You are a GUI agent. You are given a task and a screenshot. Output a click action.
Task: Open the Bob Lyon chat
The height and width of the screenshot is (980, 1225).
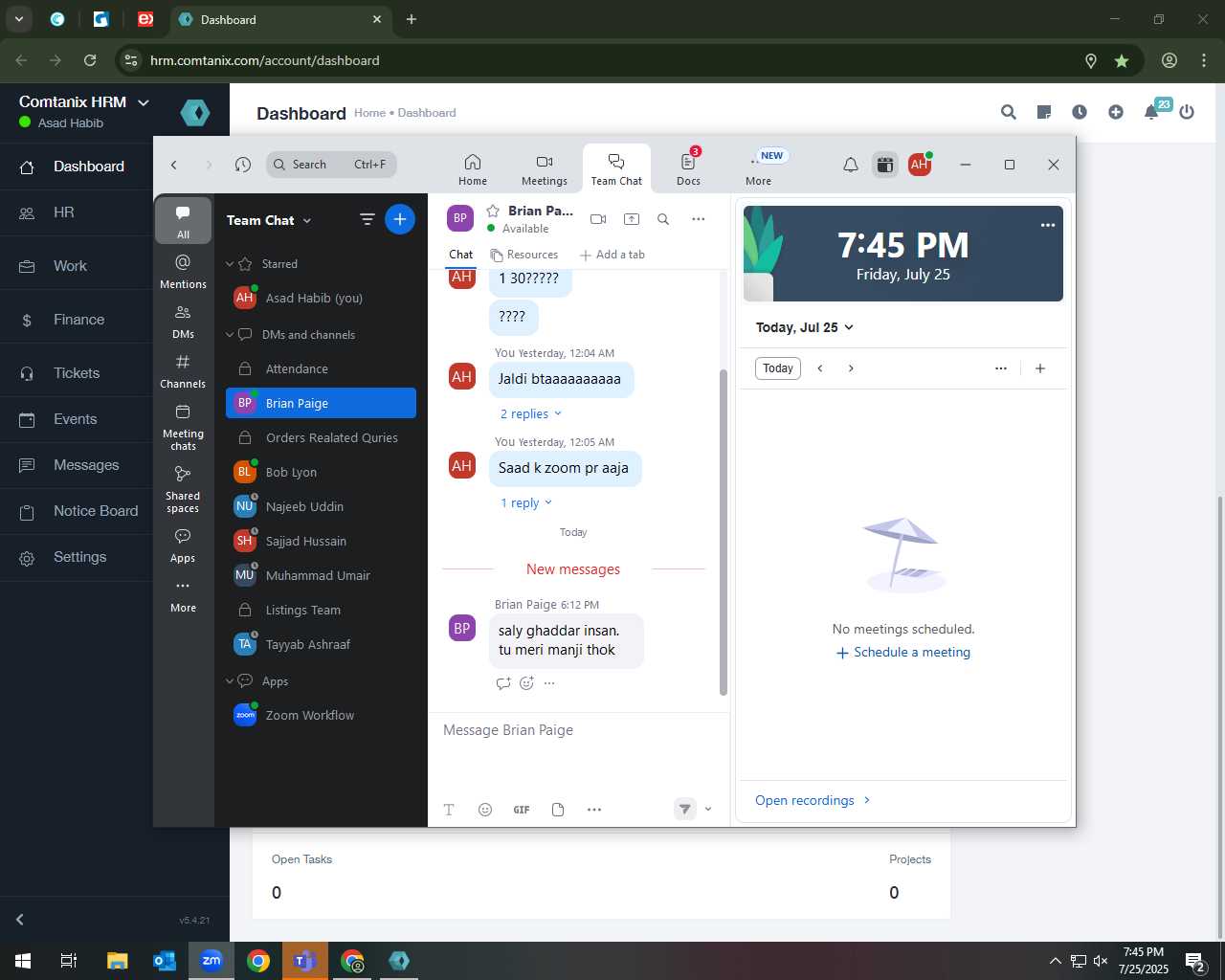pyautogui.click(x=321, y=472)
